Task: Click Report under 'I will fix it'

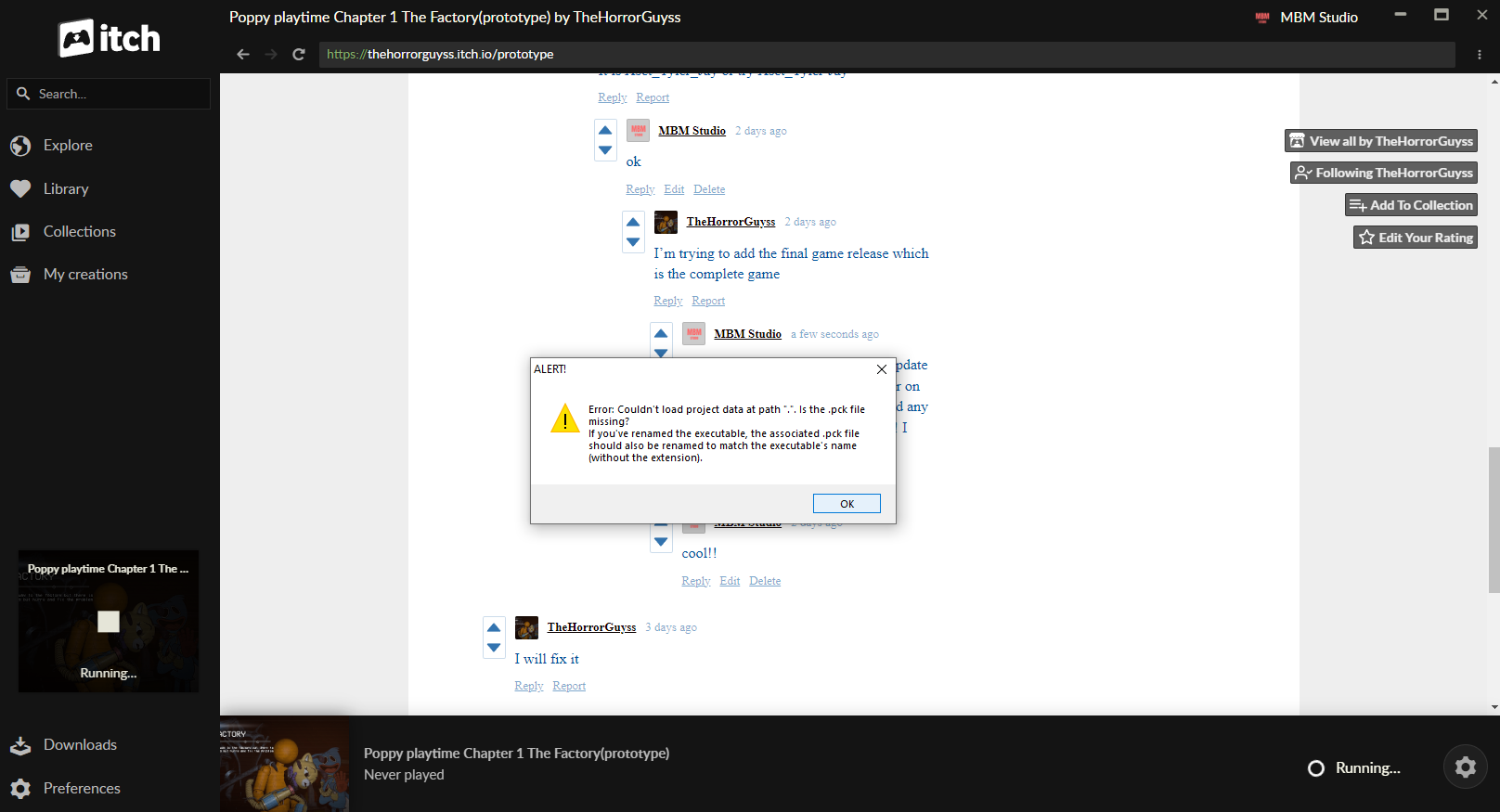Action: pyautogui.click(x=569, y=686)
